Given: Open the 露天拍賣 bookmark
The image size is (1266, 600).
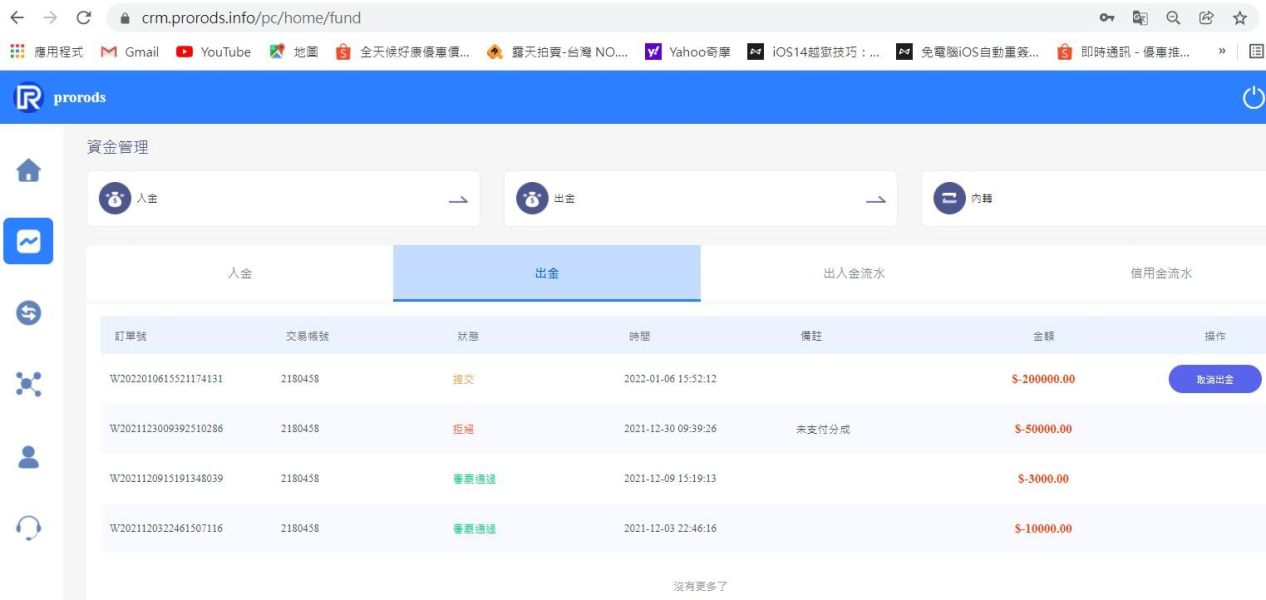Looking at the screenshot, I should point(557,52).
